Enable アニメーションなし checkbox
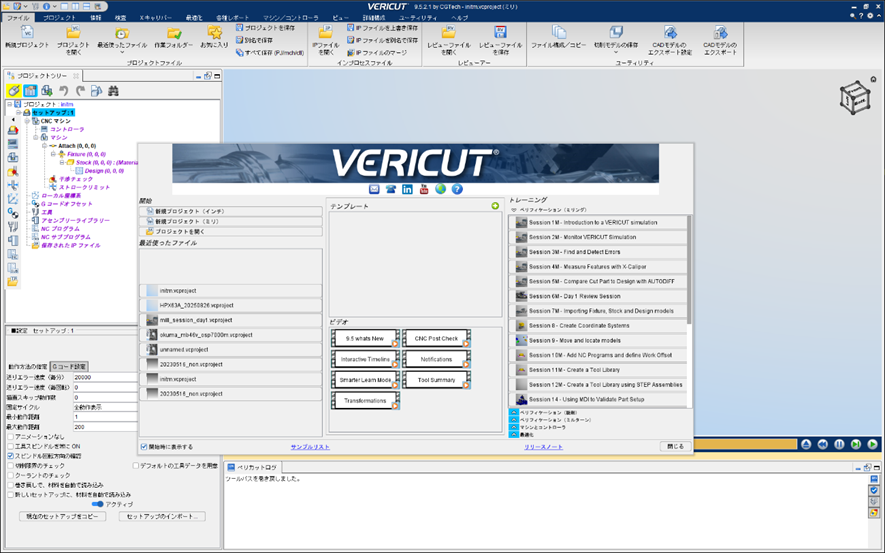The height and width of the screenshot is (553, 885). 11,436
